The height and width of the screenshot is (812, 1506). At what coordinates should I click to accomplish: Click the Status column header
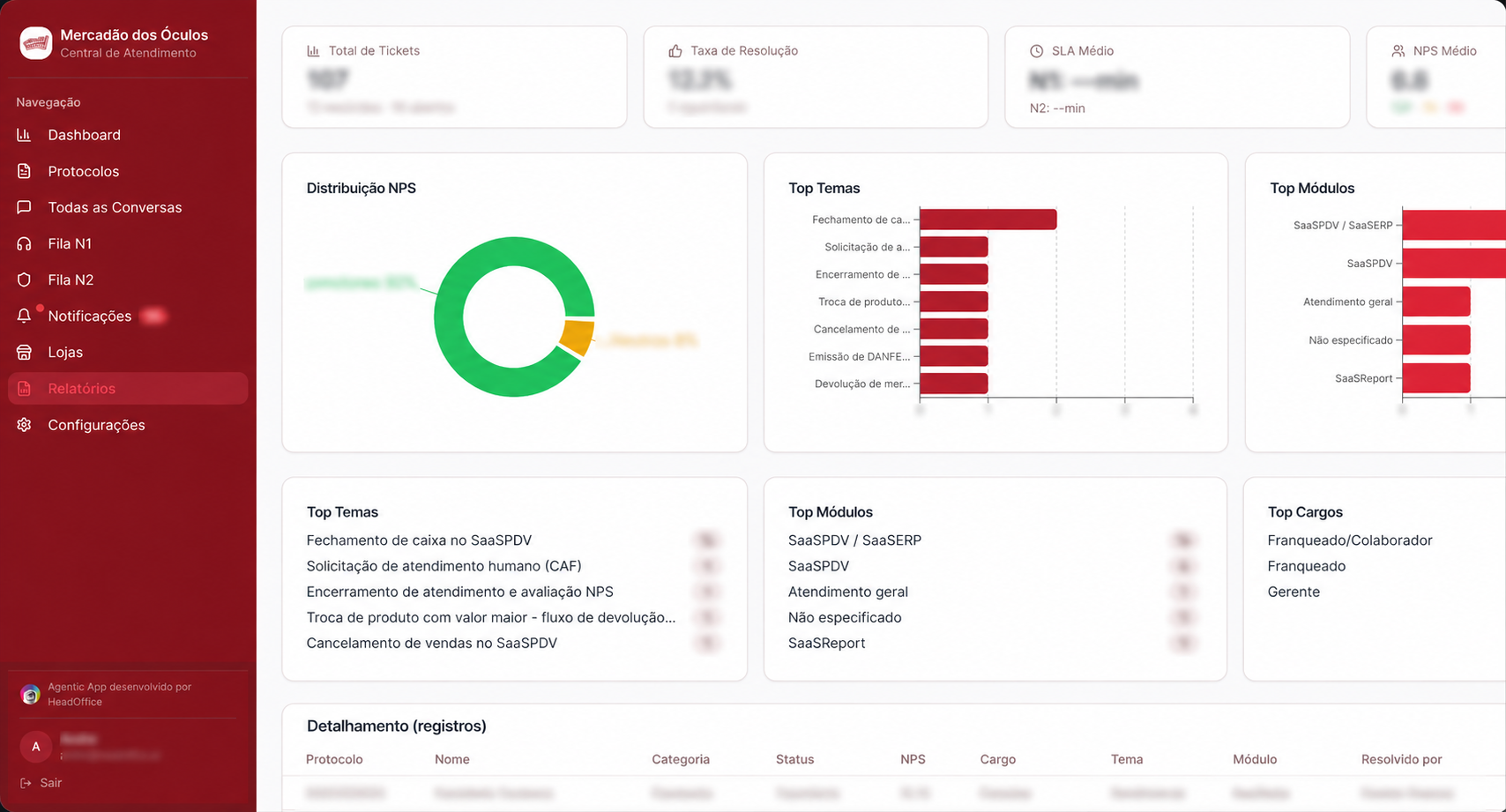pyautogui.click(x=795, y=759)
